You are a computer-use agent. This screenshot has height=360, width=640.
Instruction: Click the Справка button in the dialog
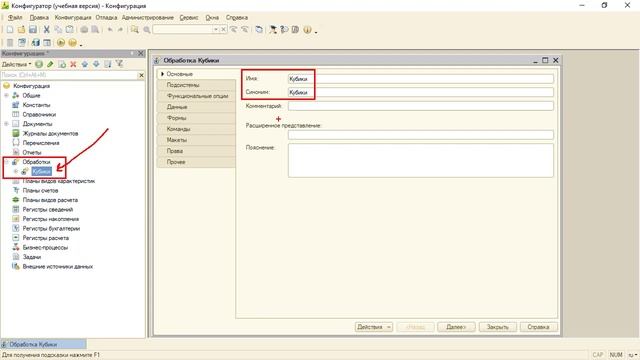pyautogui.click(x=538, y=327)
